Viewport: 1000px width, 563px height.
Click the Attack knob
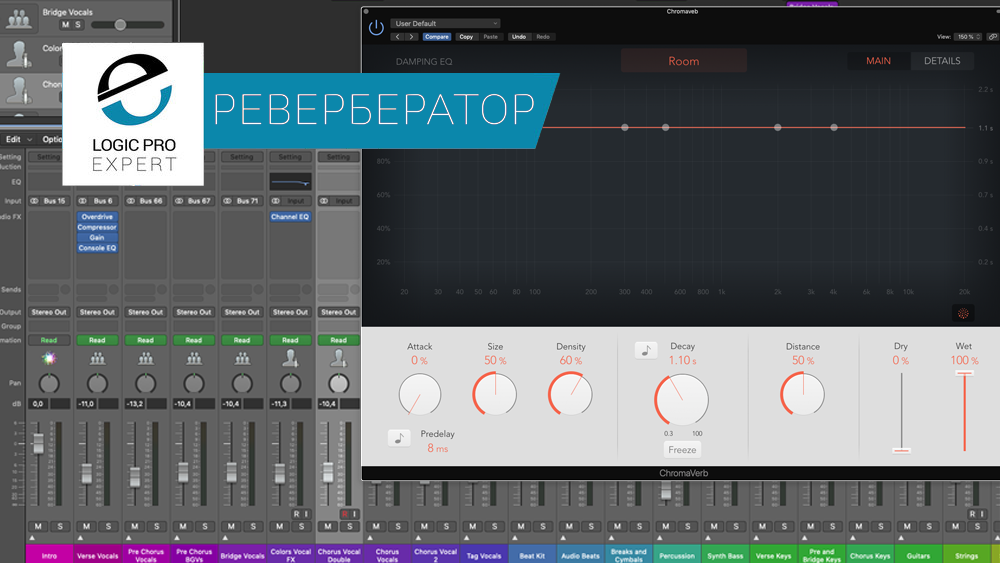(420, 395)
